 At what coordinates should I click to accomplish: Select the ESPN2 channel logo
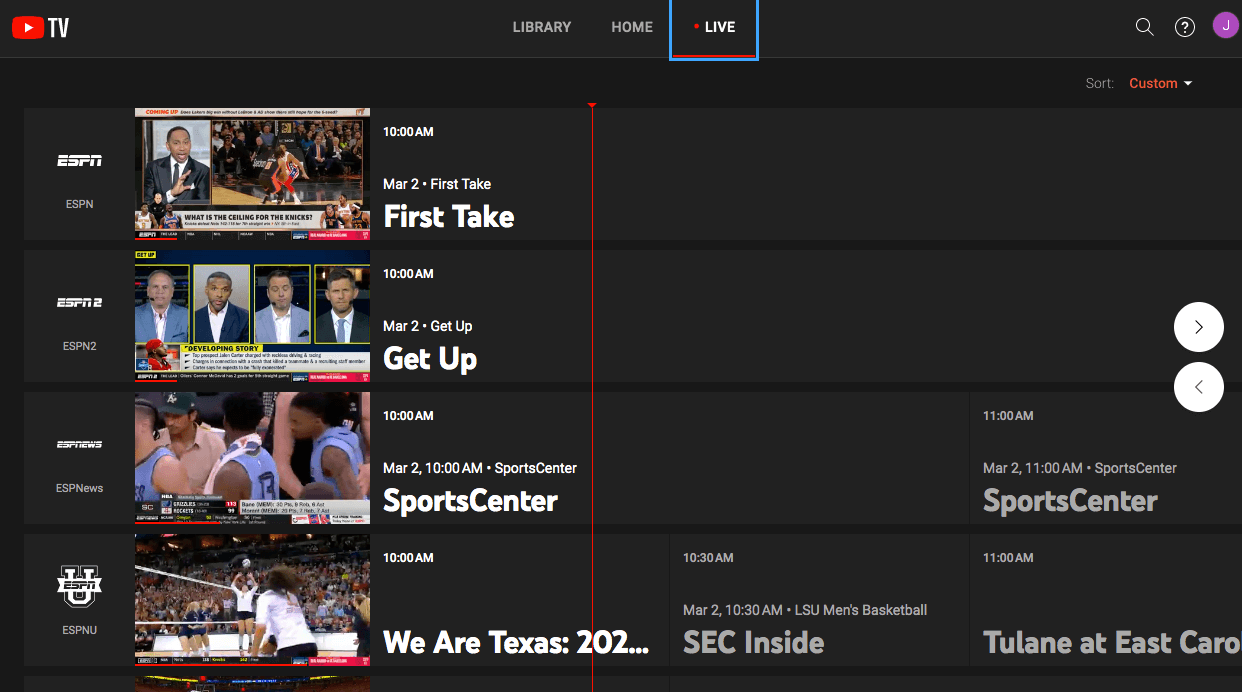(79, 302)
